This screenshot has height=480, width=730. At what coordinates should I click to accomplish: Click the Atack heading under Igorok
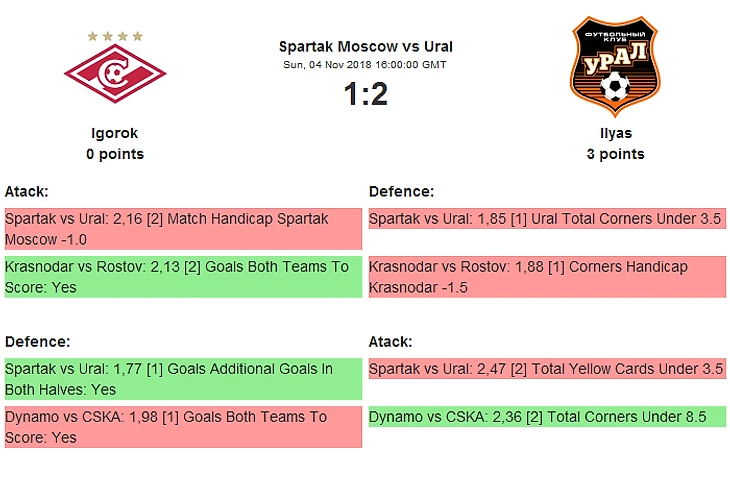coord(27,191)
